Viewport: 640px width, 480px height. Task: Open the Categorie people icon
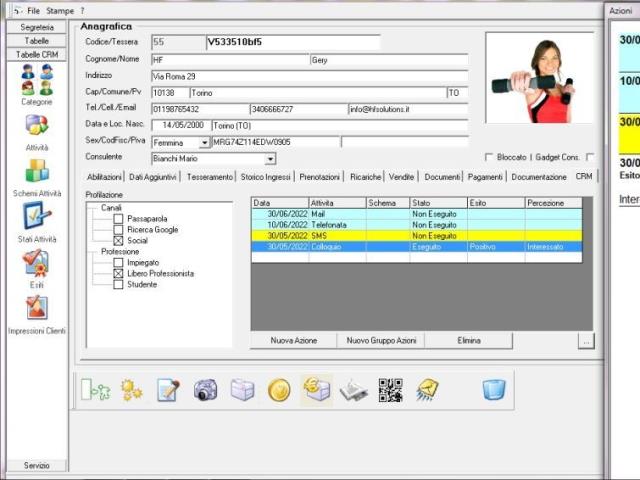pos(37,80)
